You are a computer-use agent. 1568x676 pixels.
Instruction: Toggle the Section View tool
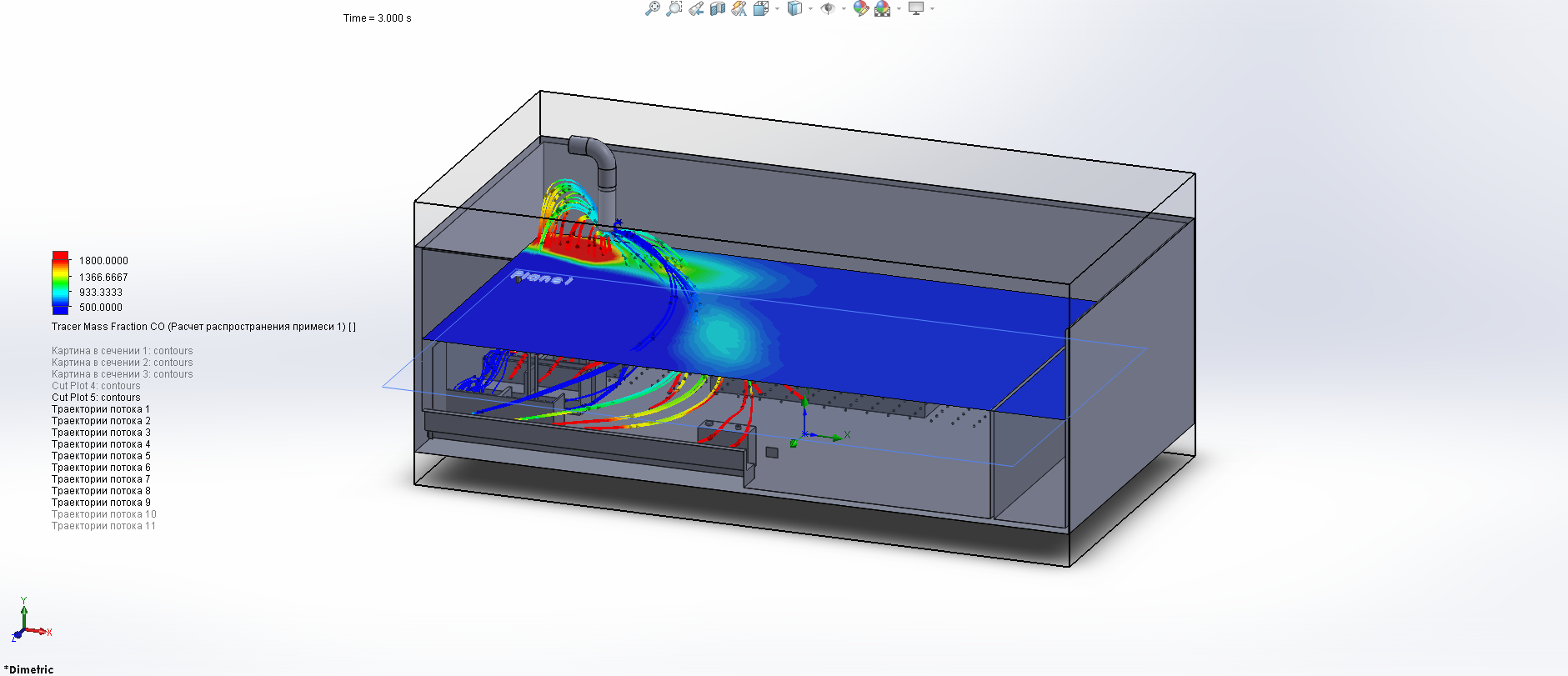[718, 8]
